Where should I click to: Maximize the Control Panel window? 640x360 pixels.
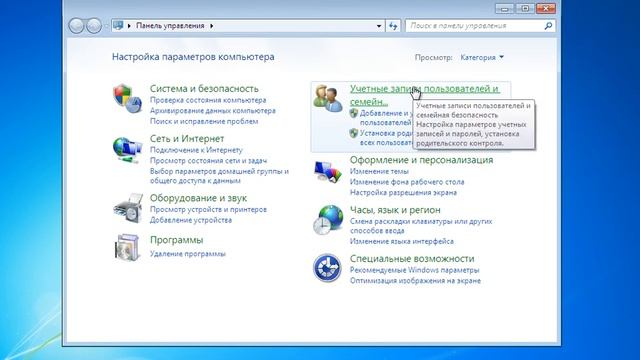coord(525,8)
